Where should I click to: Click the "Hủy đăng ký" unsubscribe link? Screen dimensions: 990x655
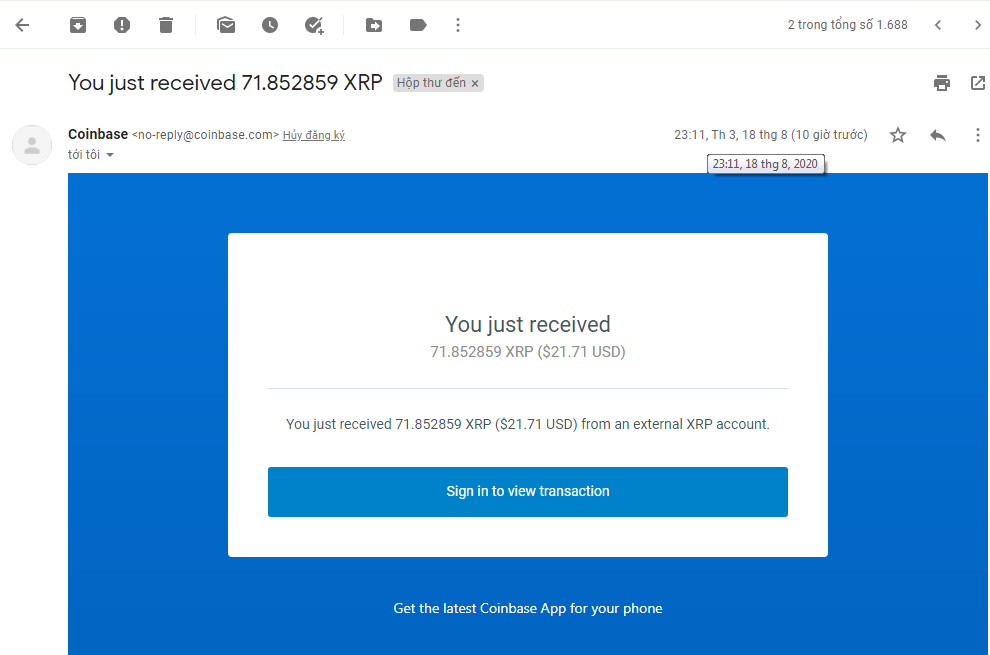point(314,135)
